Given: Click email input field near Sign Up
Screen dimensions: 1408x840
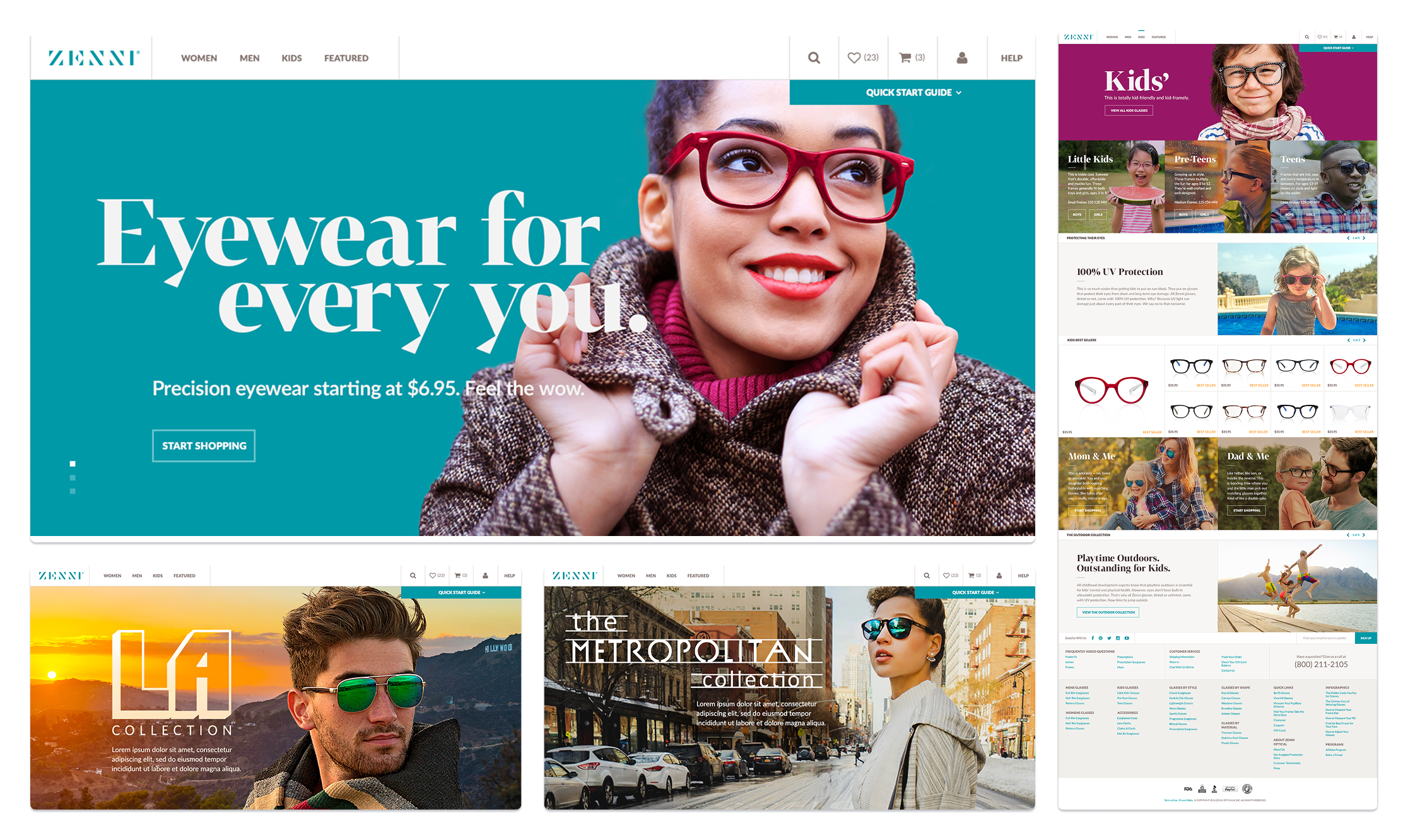Looking at the screenshot, I should pos(1323,638).
